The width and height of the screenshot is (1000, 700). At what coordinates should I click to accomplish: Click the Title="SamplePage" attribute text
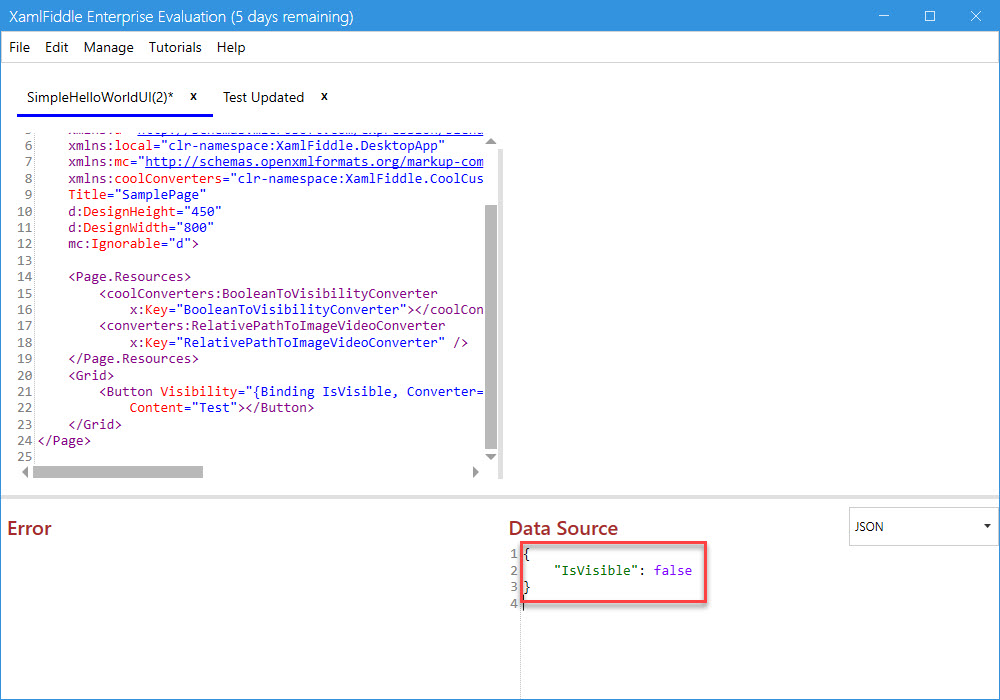point(137,194)
